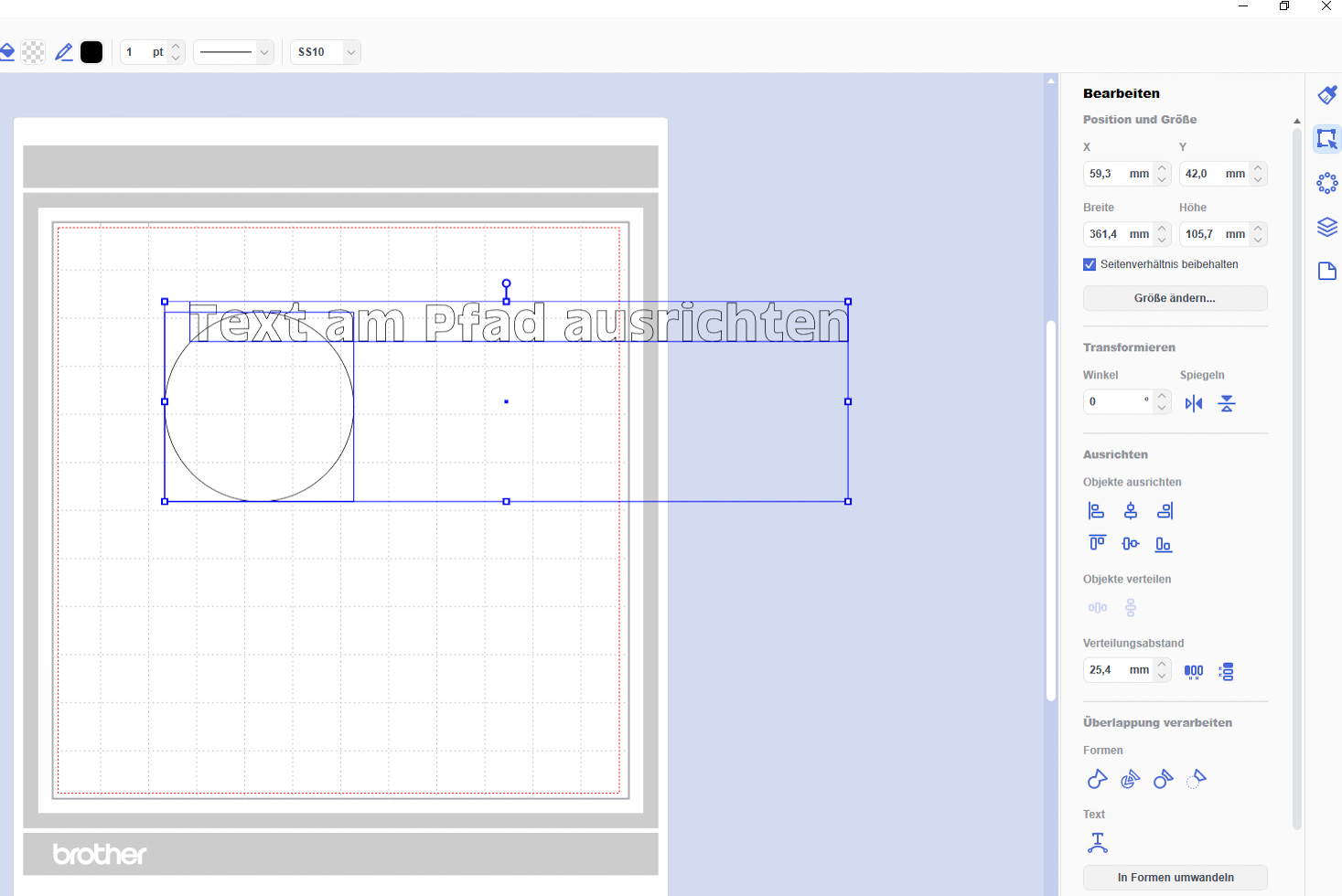Increase the X position value

[x=1162, y=168]
